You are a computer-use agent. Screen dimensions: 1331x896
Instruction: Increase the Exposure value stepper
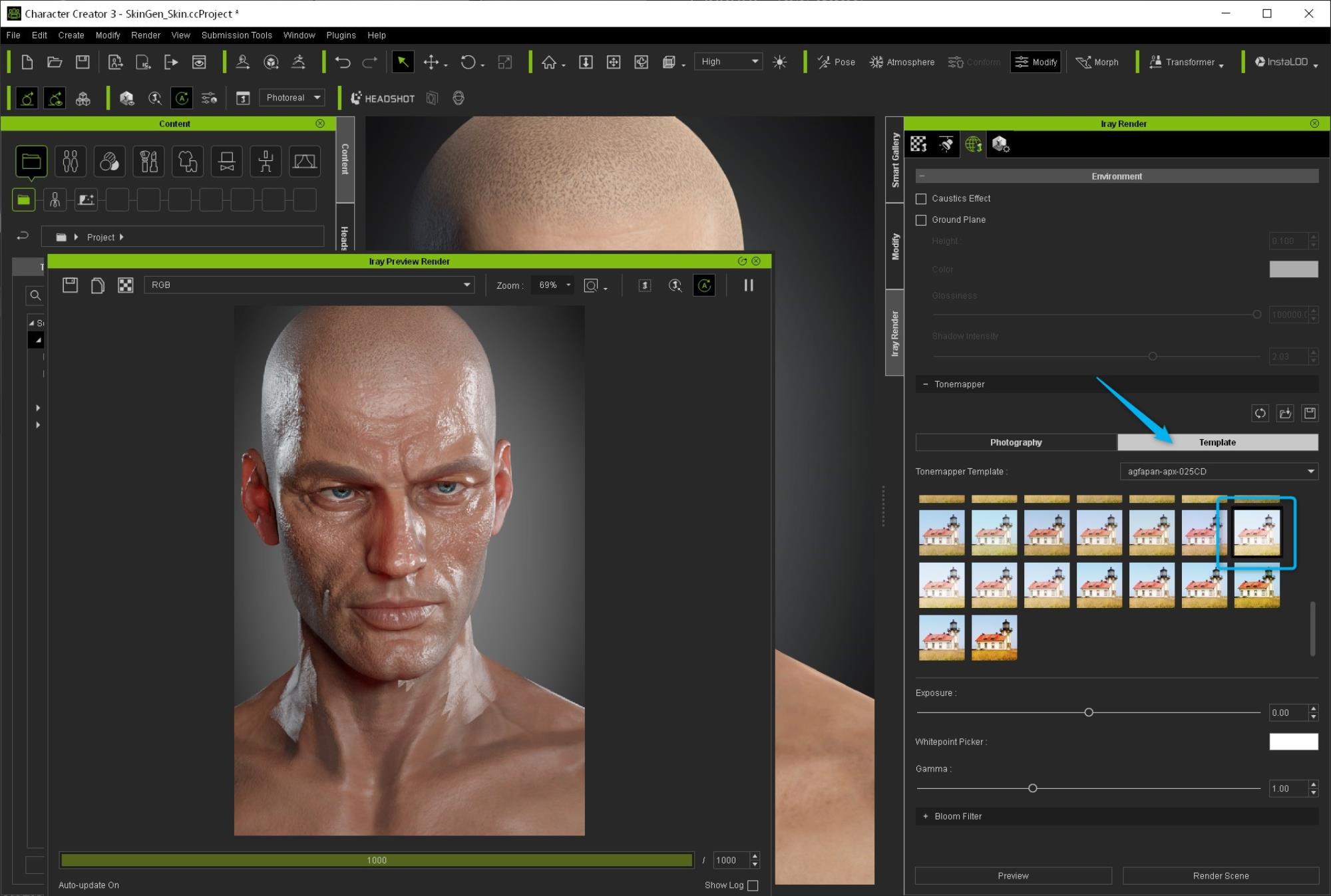point(1314,708)
